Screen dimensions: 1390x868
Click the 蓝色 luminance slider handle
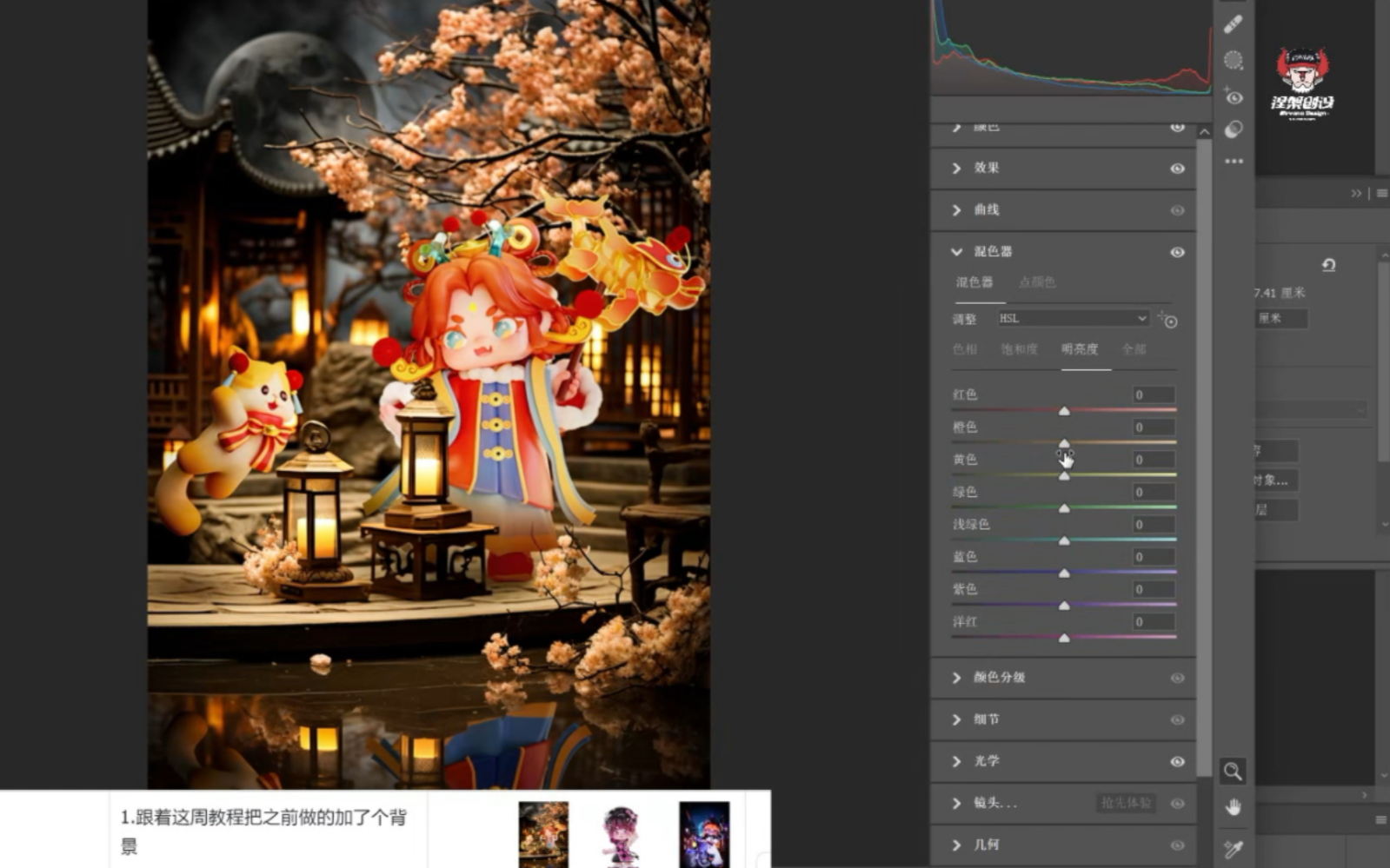point(1064,573)
